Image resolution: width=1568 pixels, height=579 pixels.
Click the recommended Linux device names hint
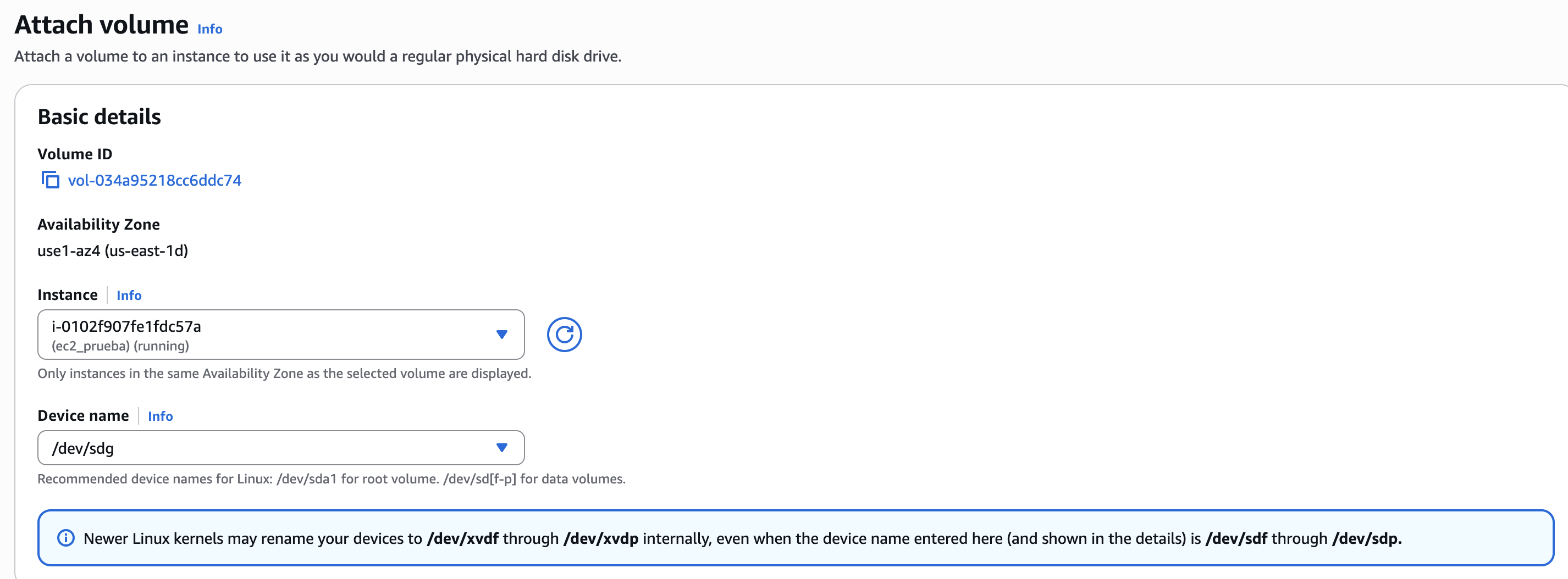point(331,478)
